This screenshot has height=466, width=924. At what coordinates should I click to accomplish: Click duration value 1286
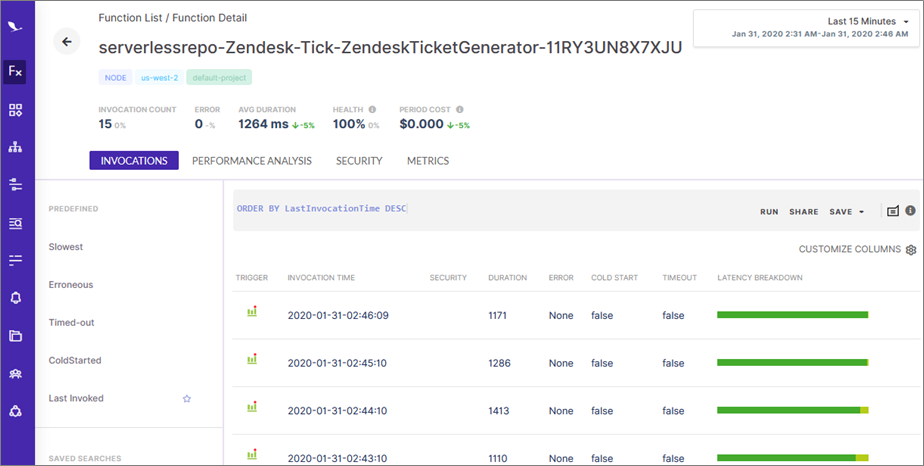point(499,363)
